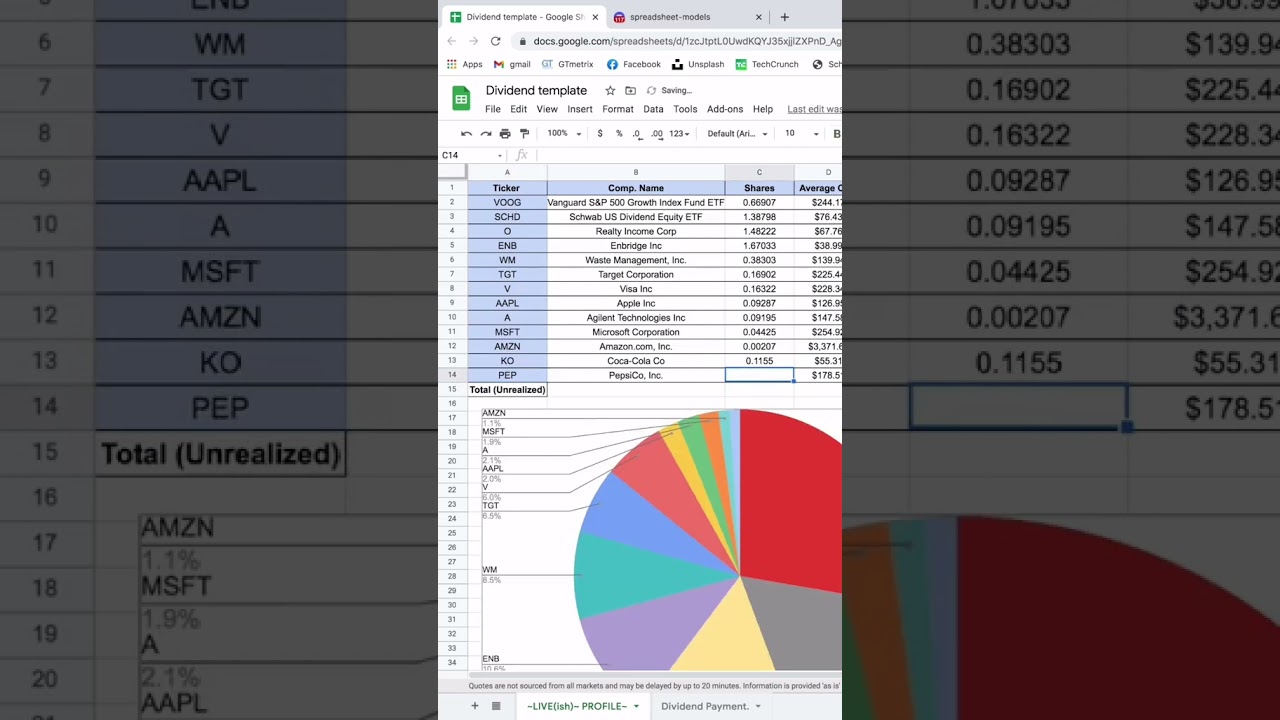This screenshot has width=1280, height=720.
Task: Select column B header
Action: click(x=636, y=172)
